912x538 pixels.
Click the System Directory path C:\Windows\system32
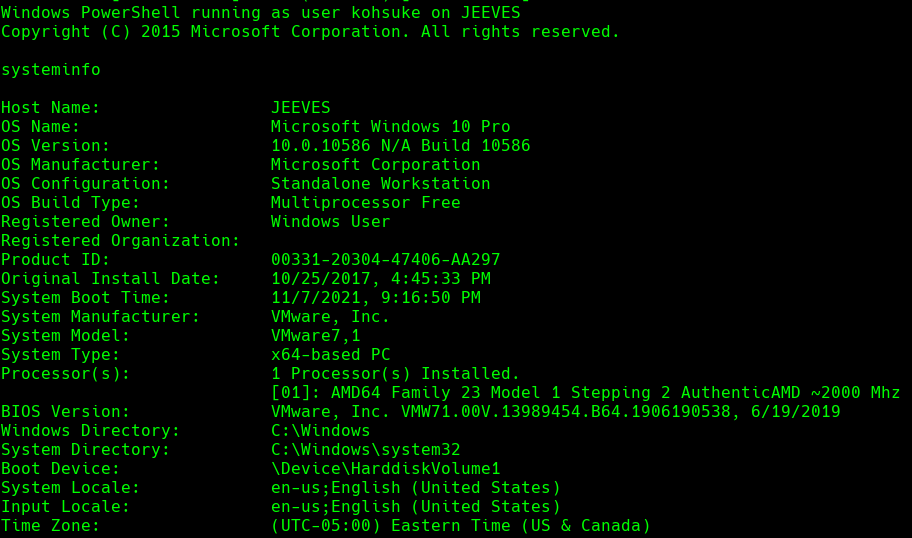point(365,450)
